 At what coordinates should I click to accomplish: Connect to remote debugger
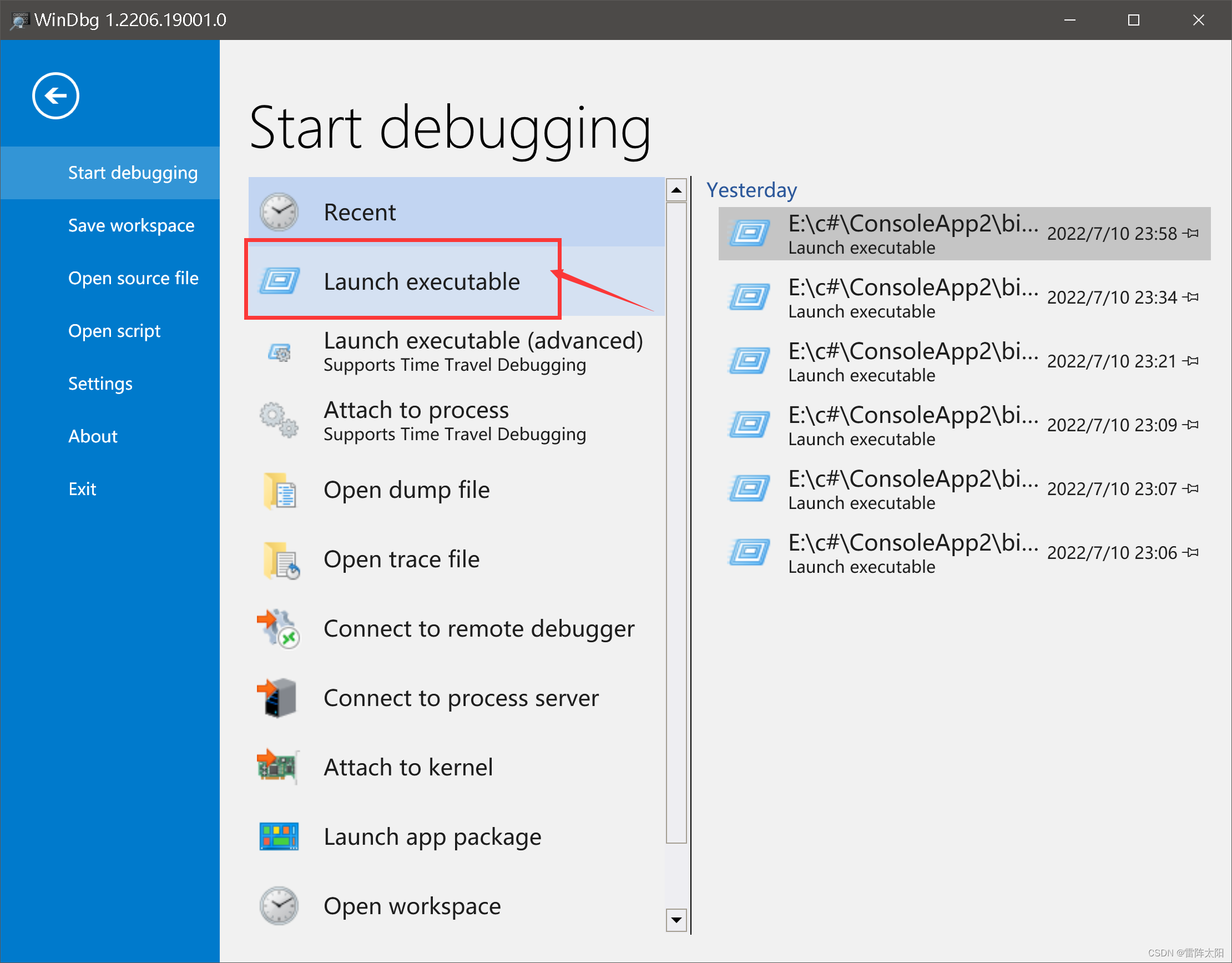[x=479, y=628]
